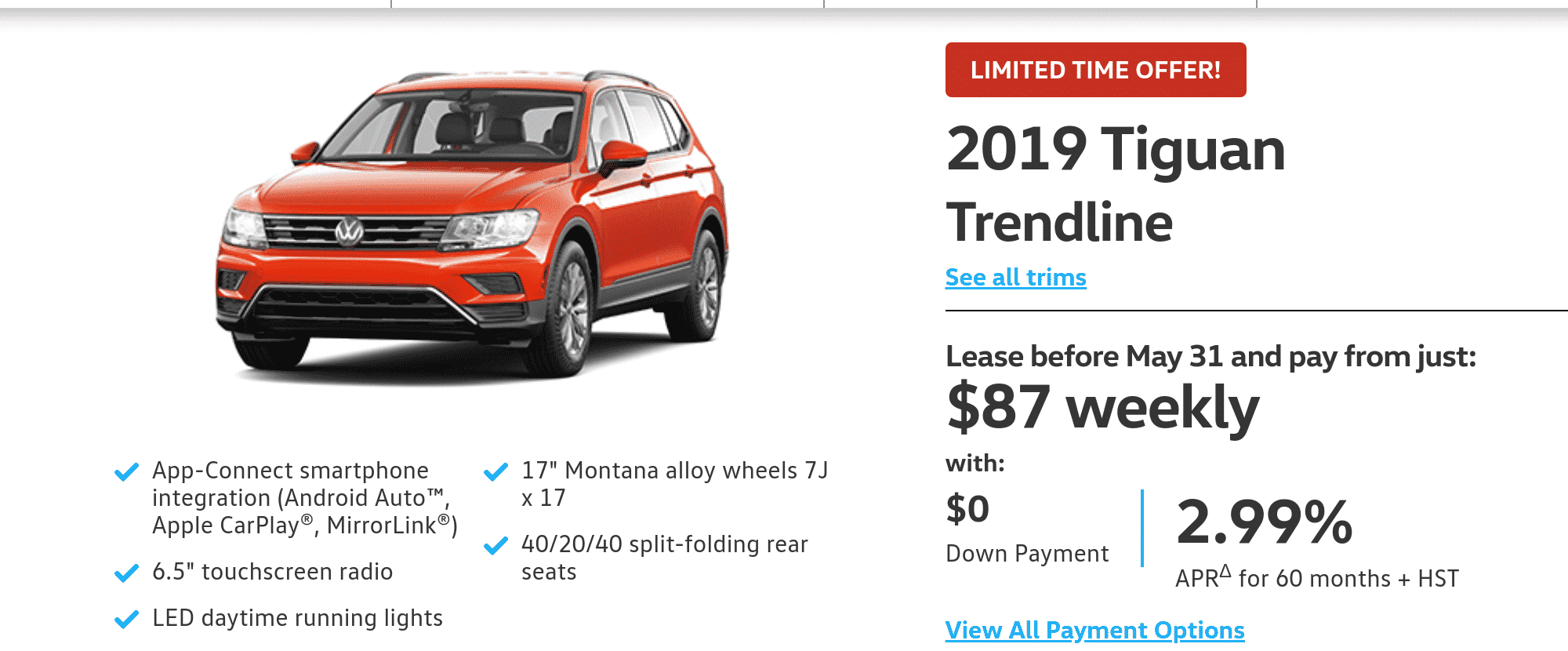This screenshot has width=1568, height=651.
Task: Click the LED daytime running lights checkmark
Action: (x=126, y=620)
